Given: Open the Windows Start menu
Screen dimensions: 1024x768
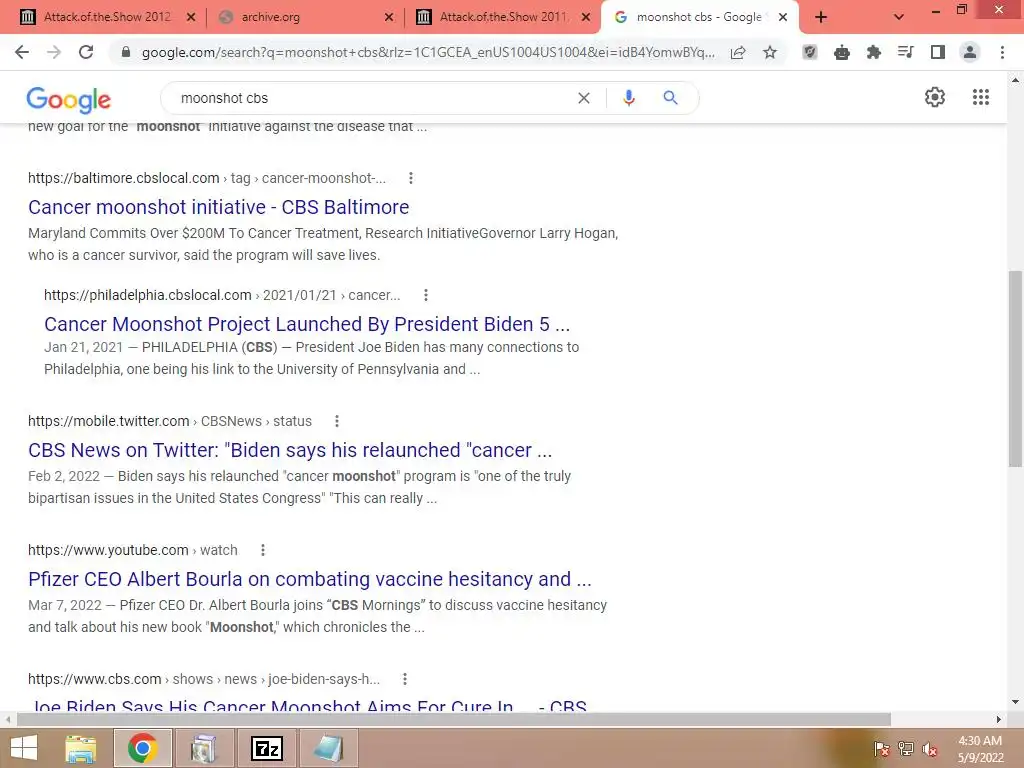Looking at the screenshot, I should [24, 748].
